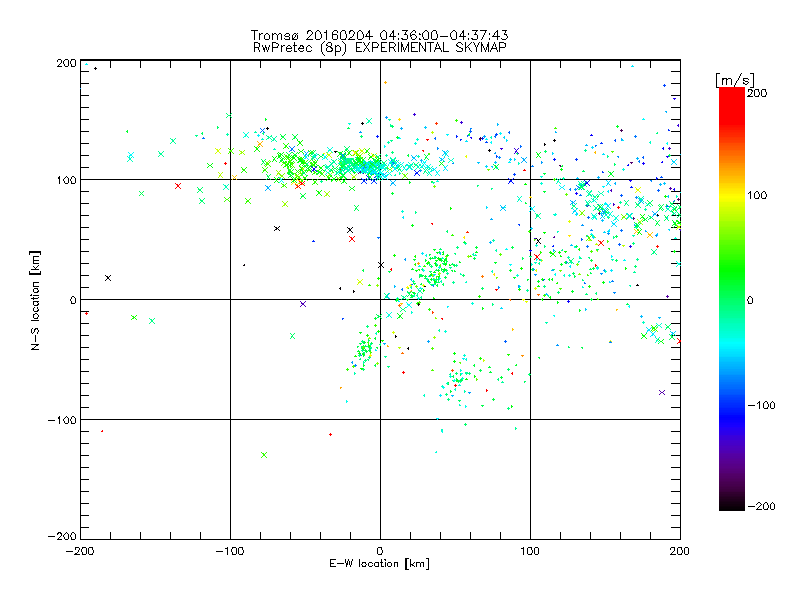Click the tiny red dot near bottom-left corner
This screenshot has height=600, width=800.
click(x=102, y=431)
